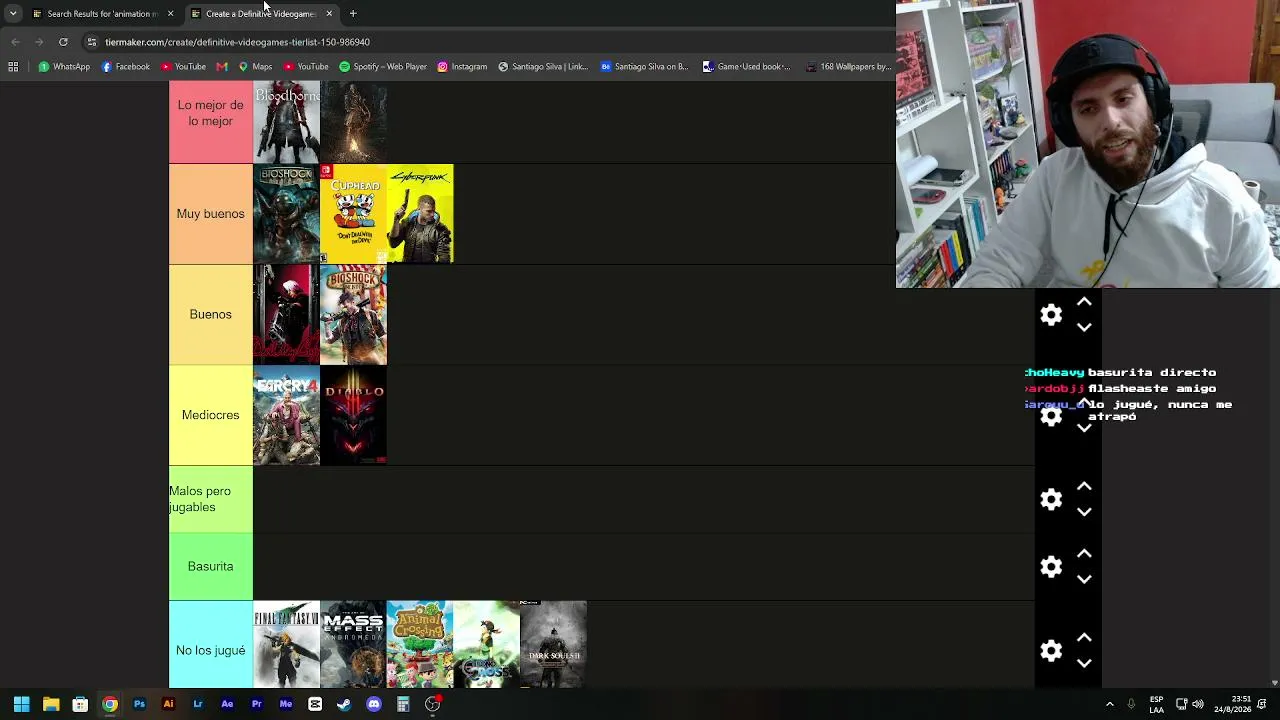Screen dimensions: 1280x720
Task: Open Discord from the taskbar
Action: tap(374, 704)
